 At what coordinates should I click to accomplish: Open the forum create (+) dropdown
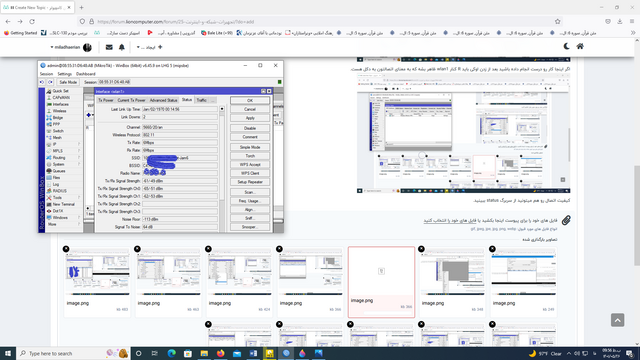pos(149,47)
